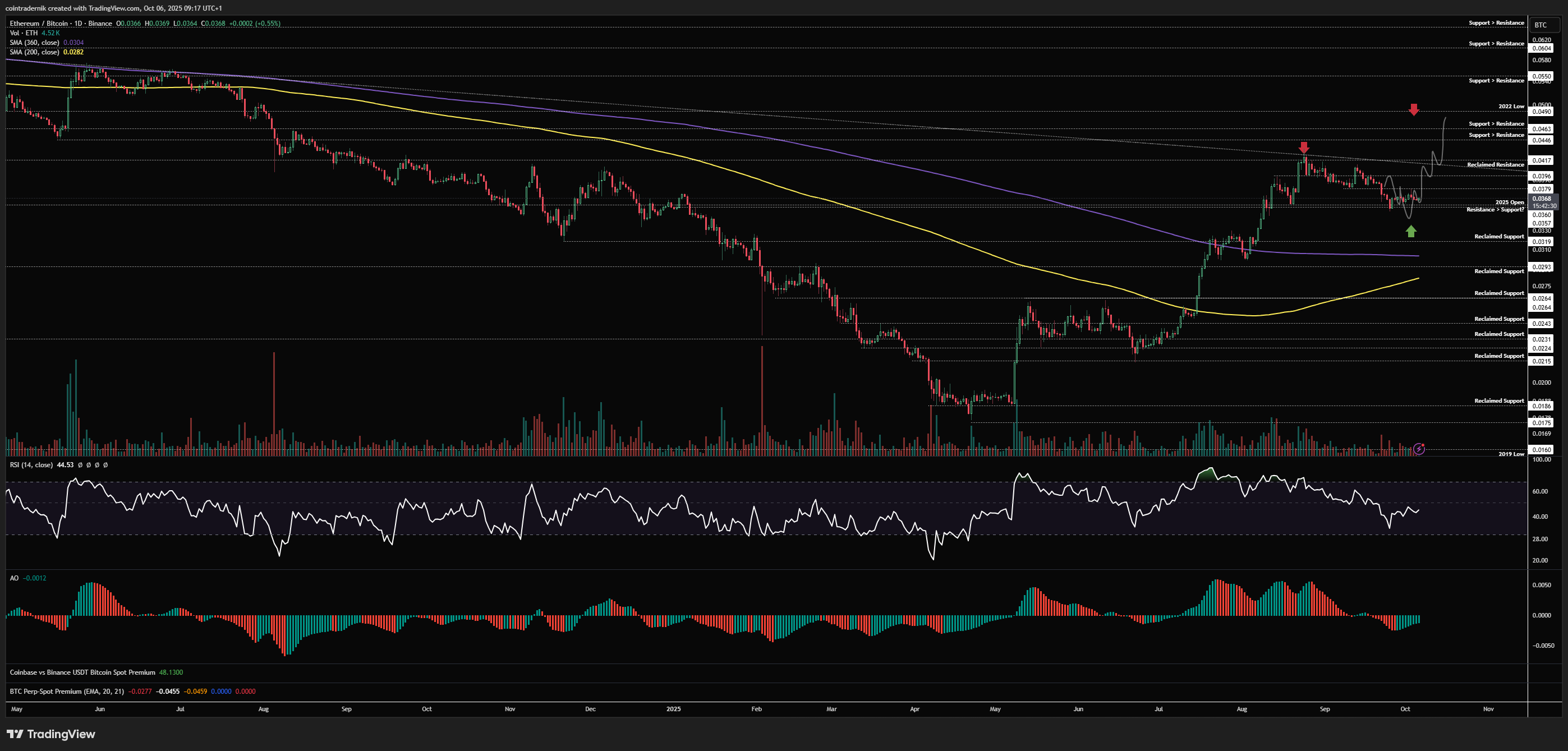Select the AO indicator label
The height and width of the screenshot is (751, 1568).
[x=14, y=578]
